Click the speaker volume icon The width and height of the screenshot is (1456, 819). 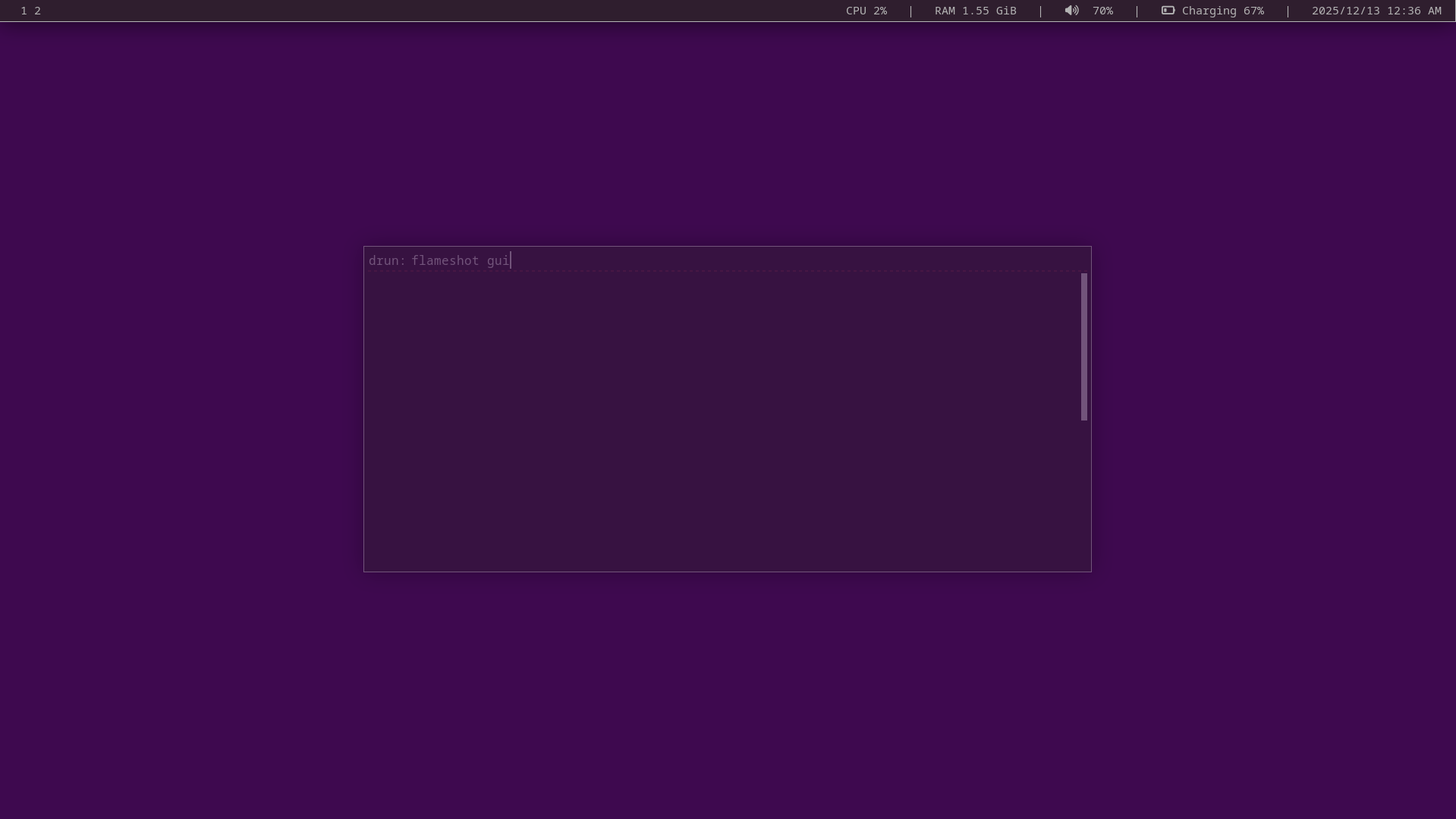pos(1071,11)
